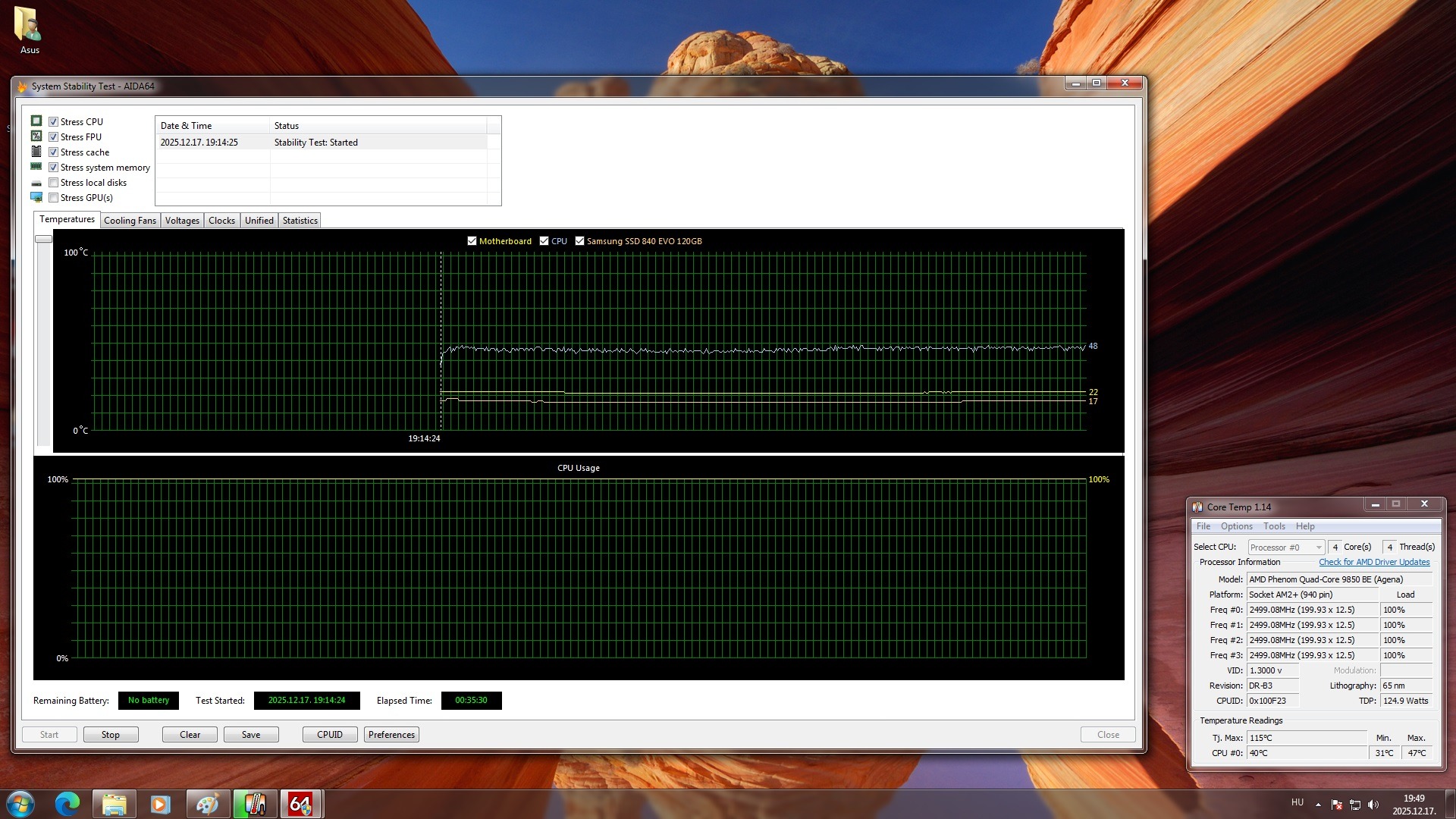Show hidden system tray icons arrow
Viewport: 1456px width, 819px height.
[1318, 805]
